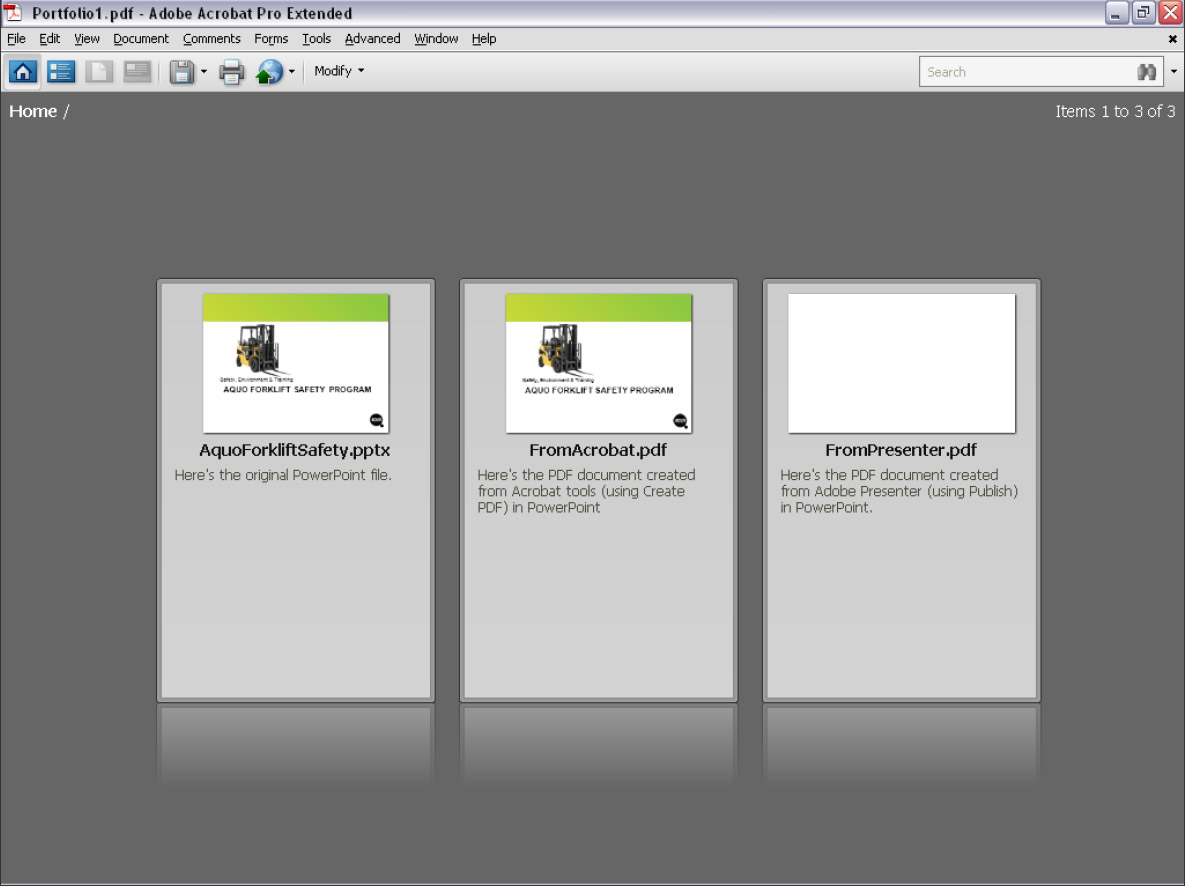Viewport: 1185px width, 886px height.
Task: Click the grayed Preview file page icon
Action: pyautogui.click(x=98, y=72)
